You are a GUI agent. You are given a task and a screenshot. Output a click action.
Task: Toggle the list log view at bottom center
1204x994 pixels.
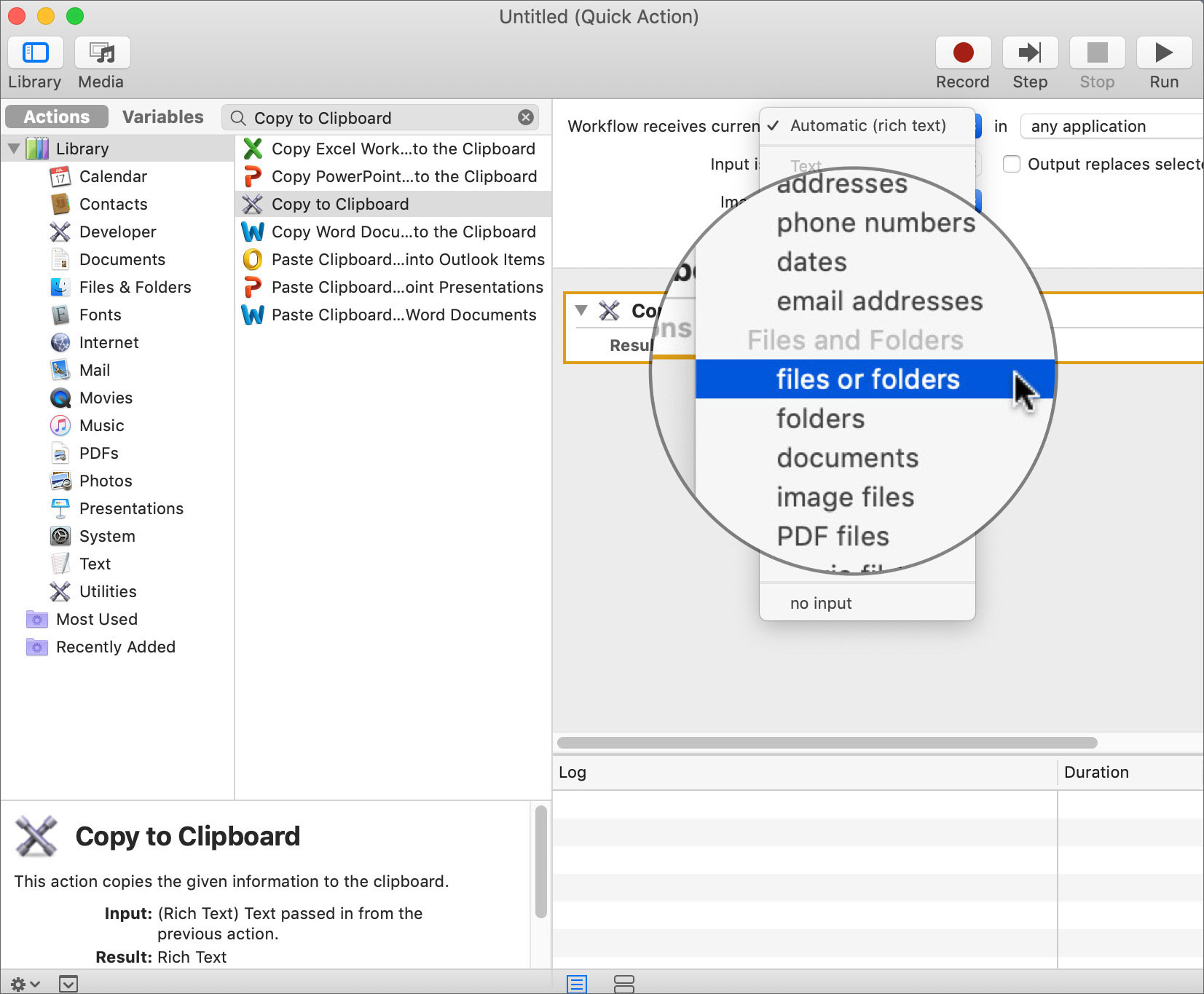pos(576,984)
